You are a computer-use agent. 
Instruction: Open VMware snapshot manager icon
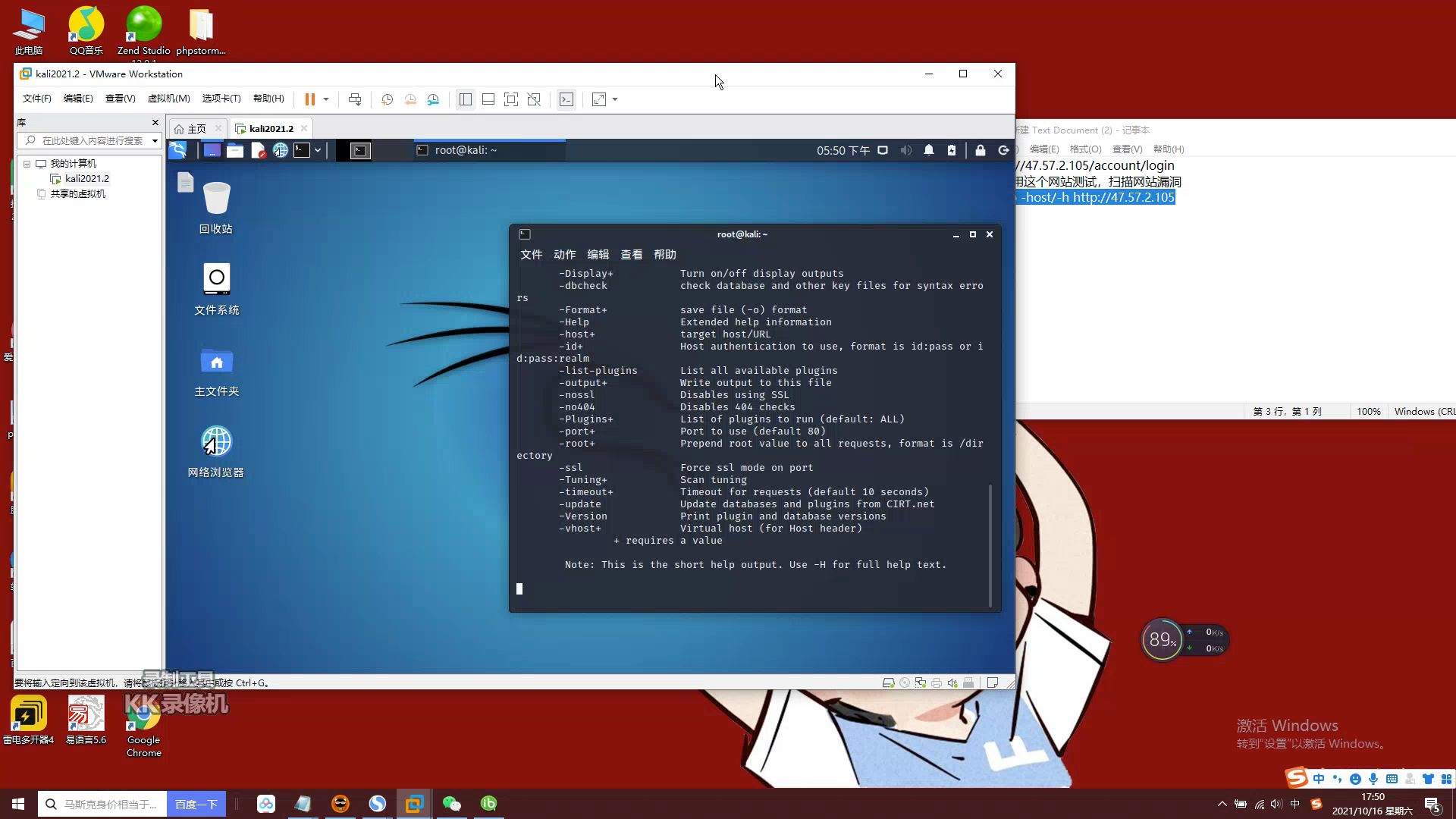click(x=432, y=99)
